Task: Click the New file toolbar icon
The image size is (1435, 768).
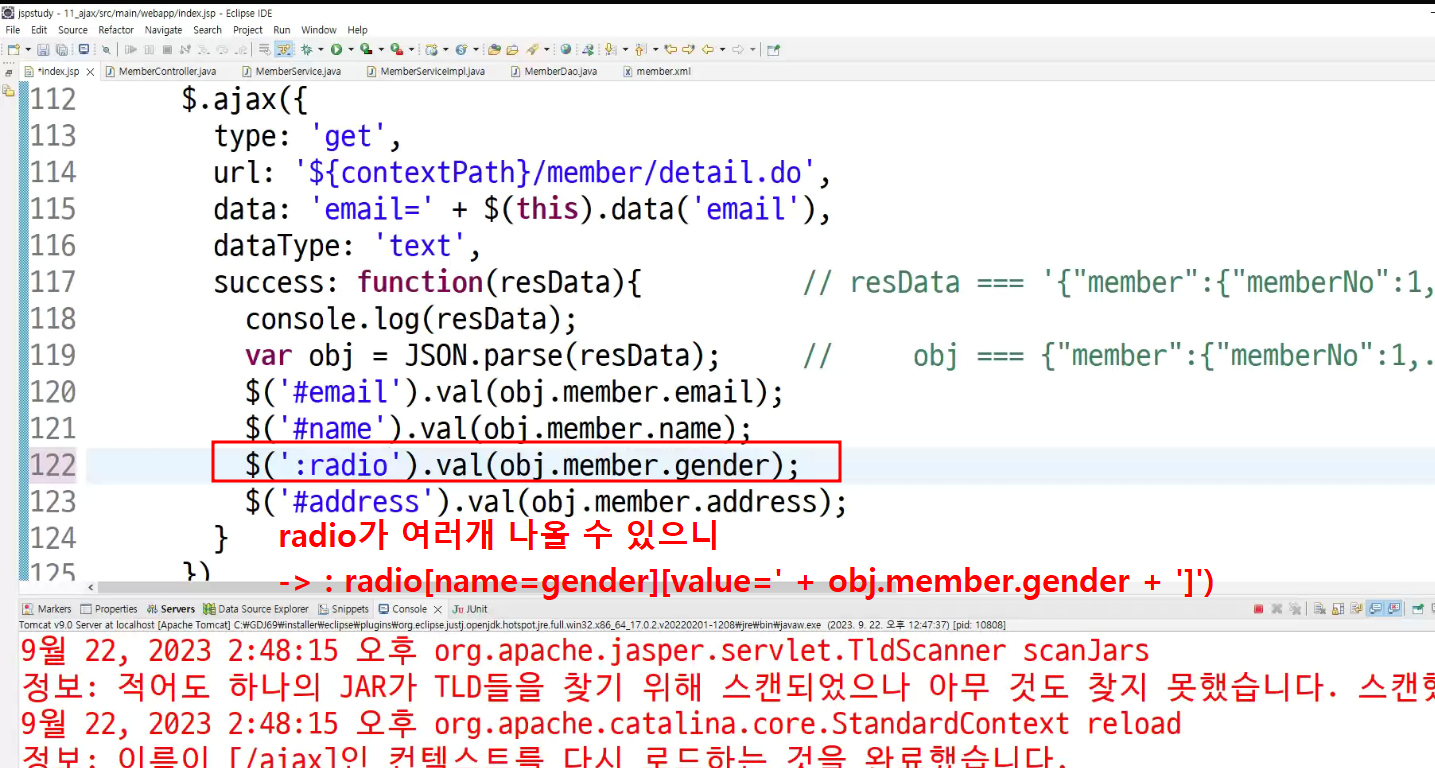Action: click(13, 49)
